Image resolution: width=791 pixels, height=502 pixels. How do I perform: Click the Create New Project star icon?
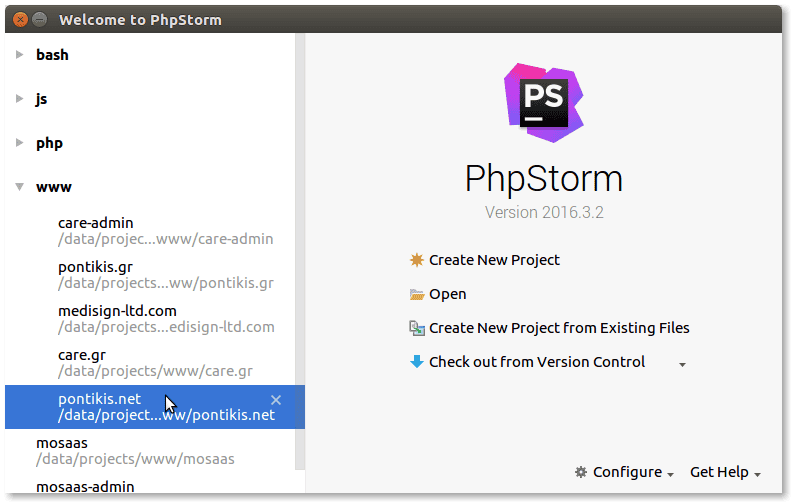[x=417, y=260]
